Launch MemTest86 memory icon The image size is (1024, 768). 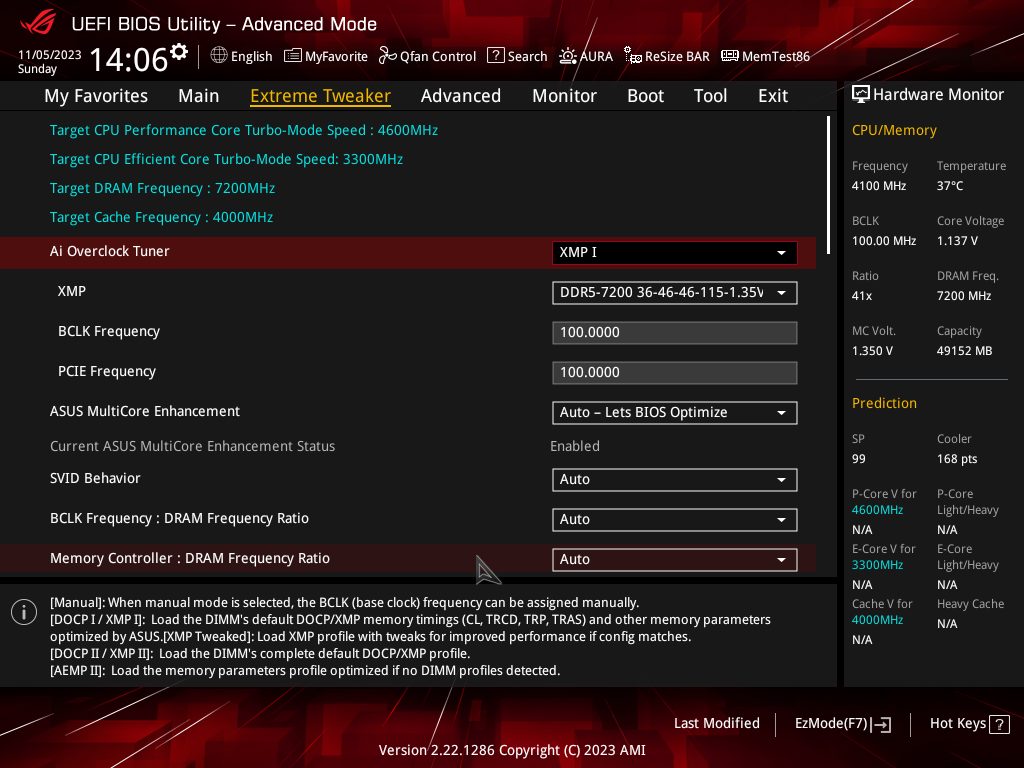point(729,56)
